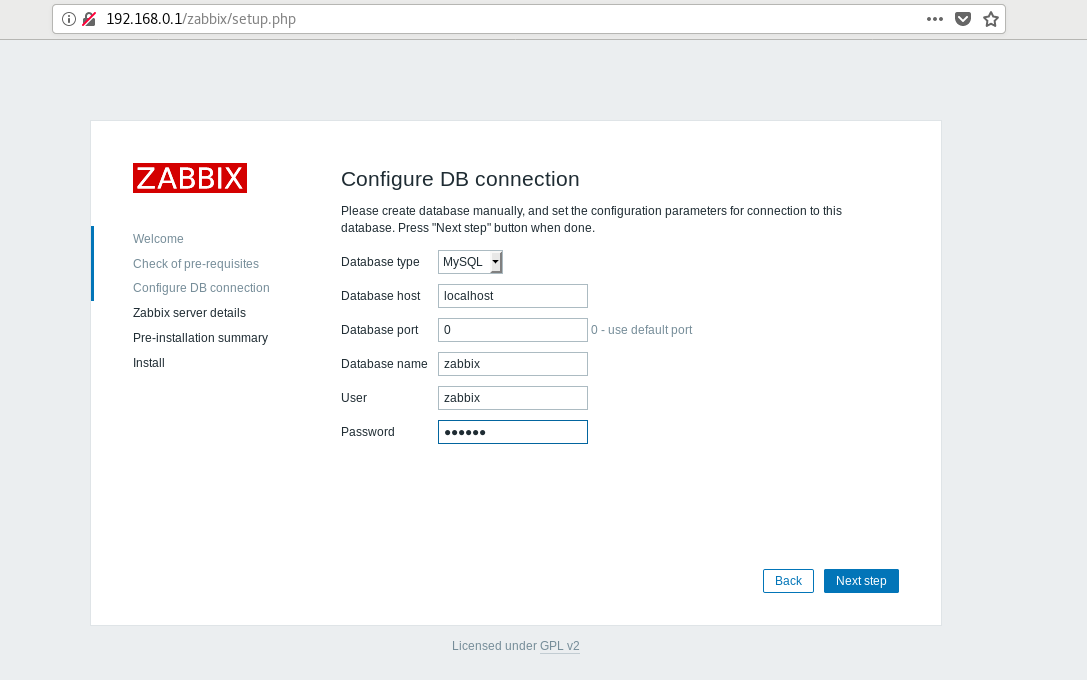Click the '0 - use default port' hint
The width and height of the screenshot is (1087, 680).
(x=641, y=330)
